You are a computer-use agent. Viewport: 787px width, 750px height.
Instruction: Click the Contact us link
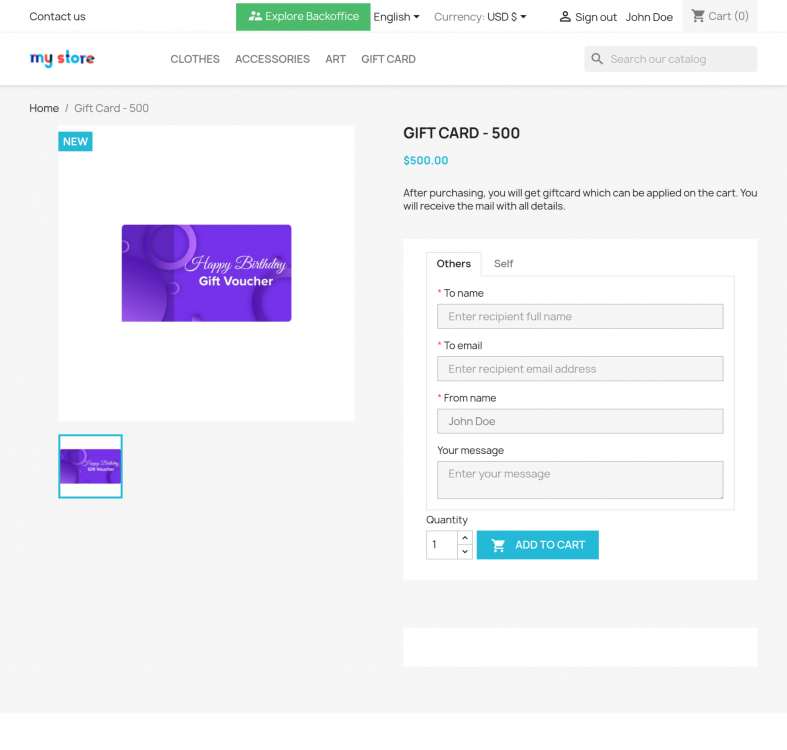pos(57,17)
